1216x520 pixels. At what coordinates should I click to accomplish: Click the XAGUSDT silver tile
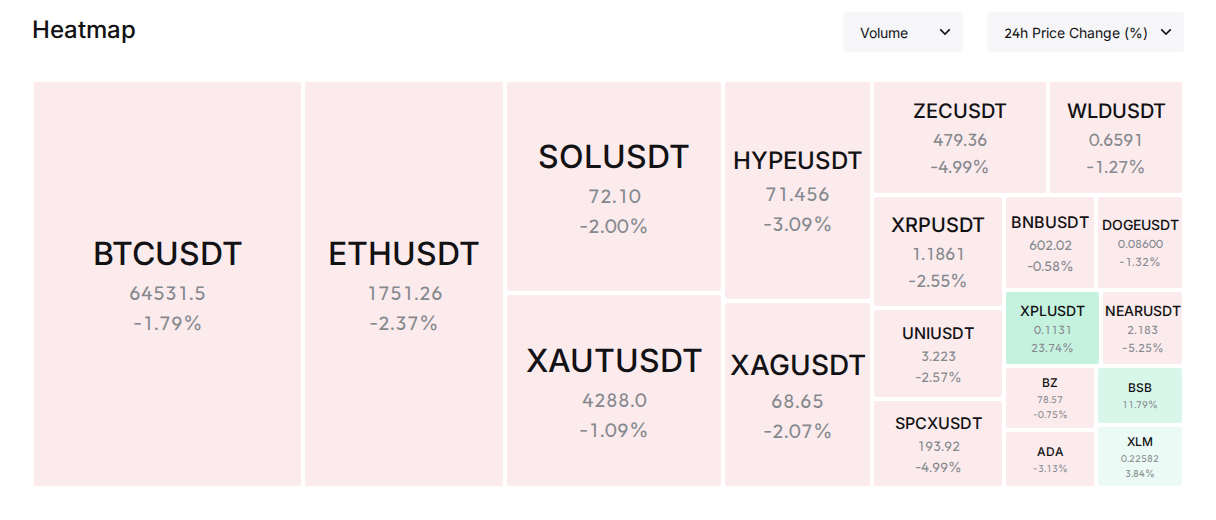(x=797, y=394)
